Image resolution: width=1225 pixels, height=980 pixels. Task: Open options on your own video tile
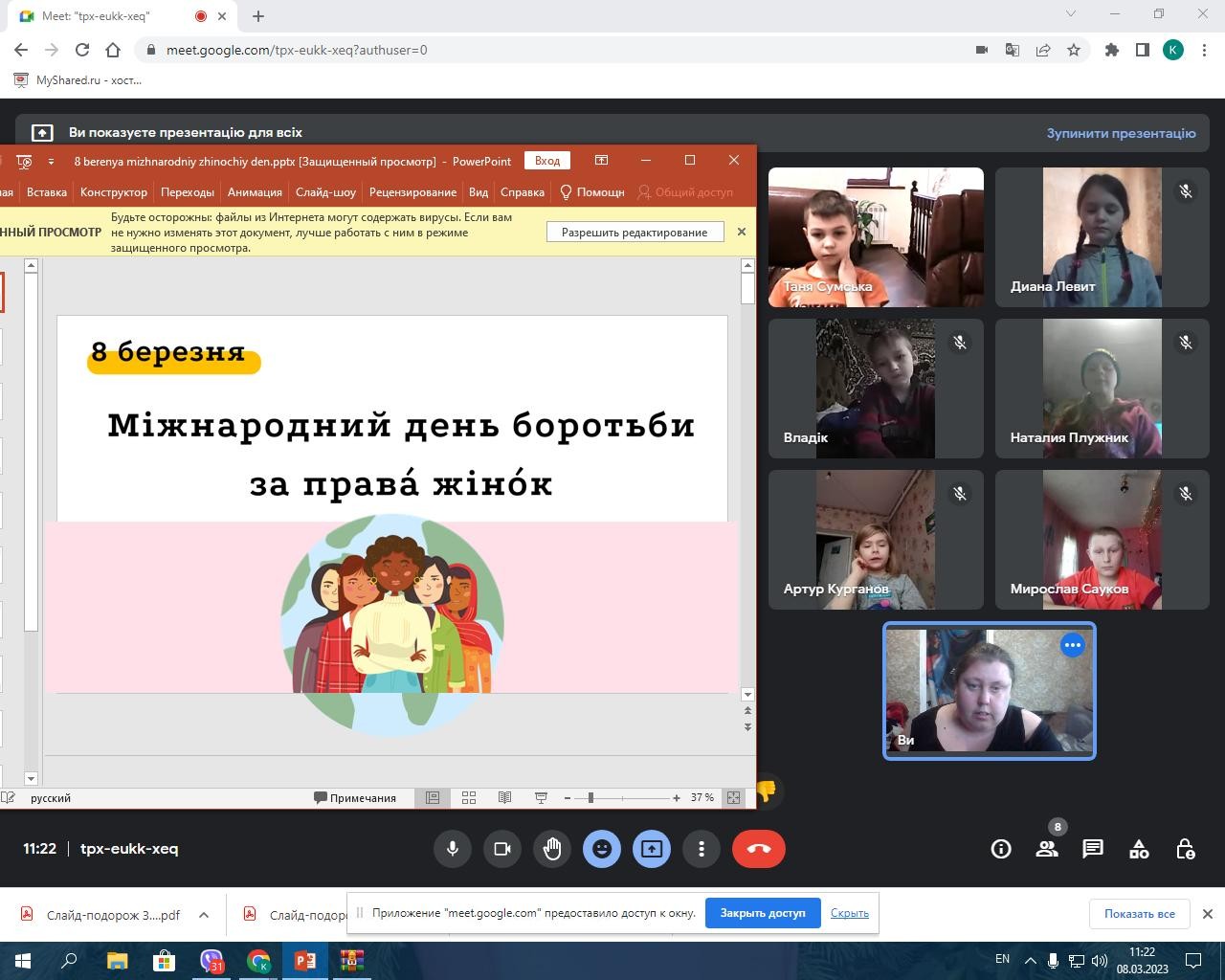[1073, 645]
